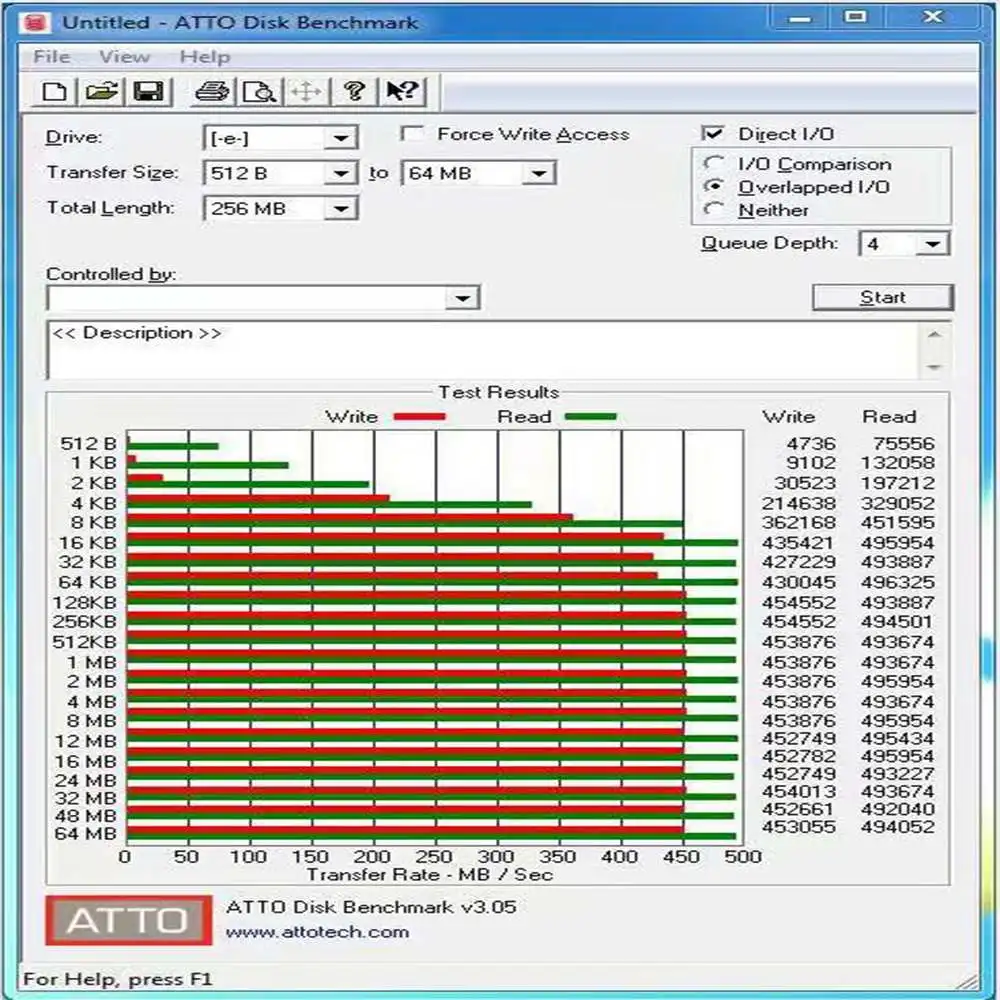Click write value 453055

point(798,827)
